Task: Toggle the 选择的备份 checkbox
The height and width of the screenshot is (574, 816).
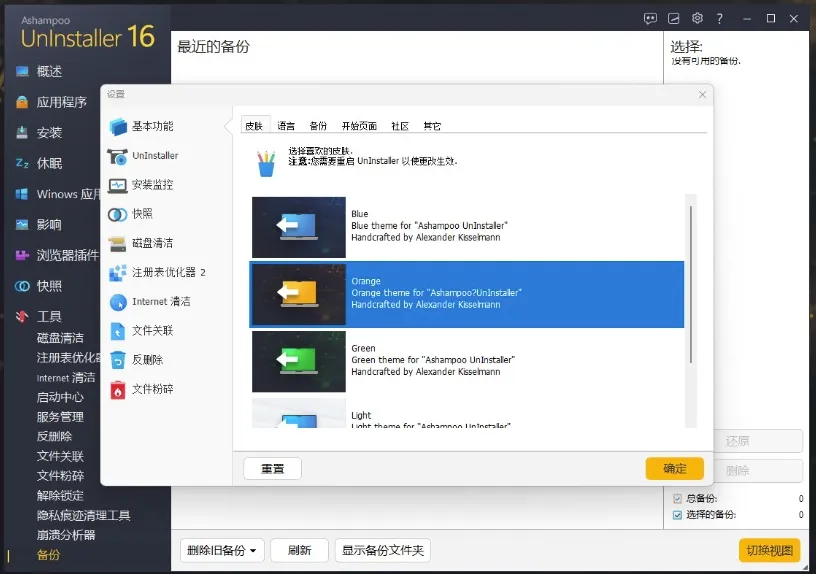Action: (677, 515)
